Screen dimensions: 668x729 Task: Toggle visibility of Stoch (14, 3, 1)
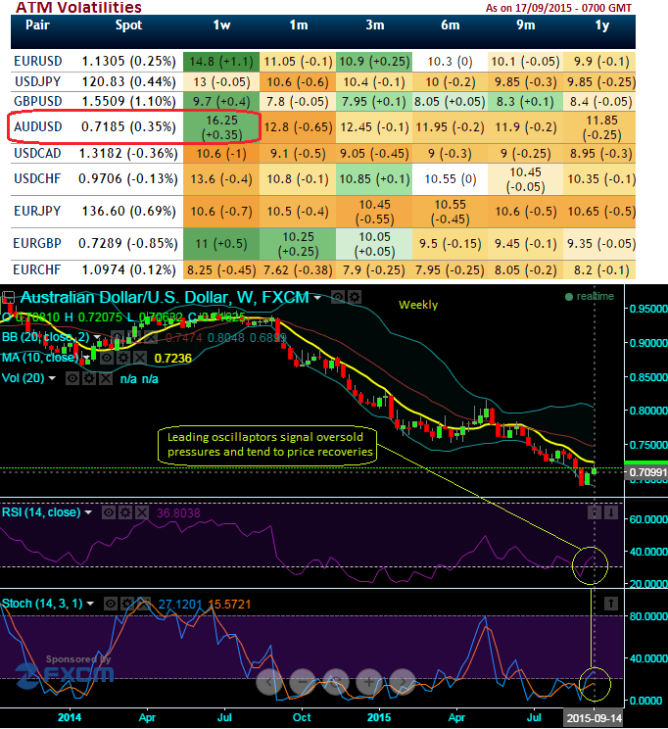(112, 604)
